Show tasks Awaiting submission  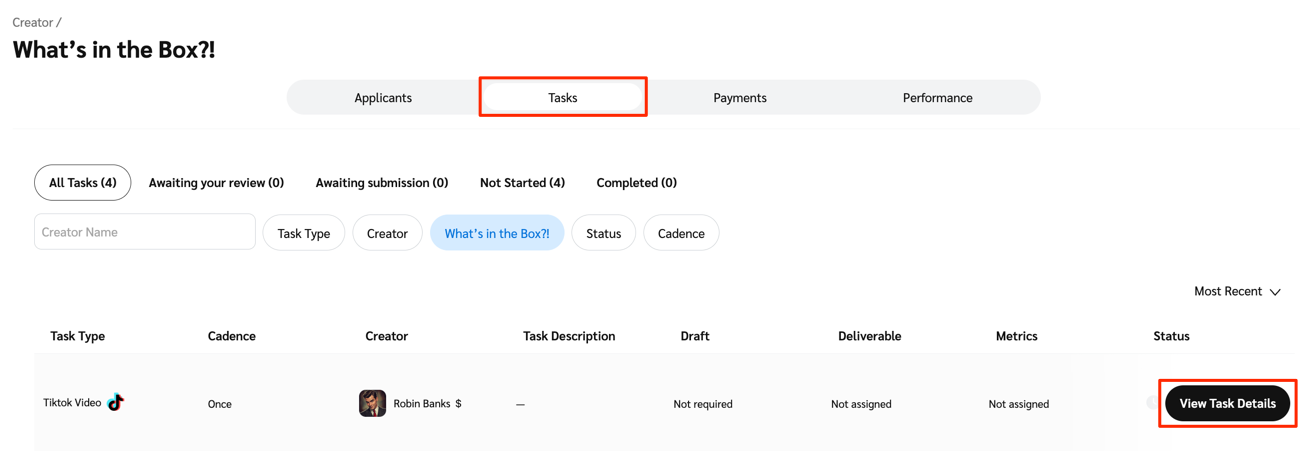pos(381,183)
